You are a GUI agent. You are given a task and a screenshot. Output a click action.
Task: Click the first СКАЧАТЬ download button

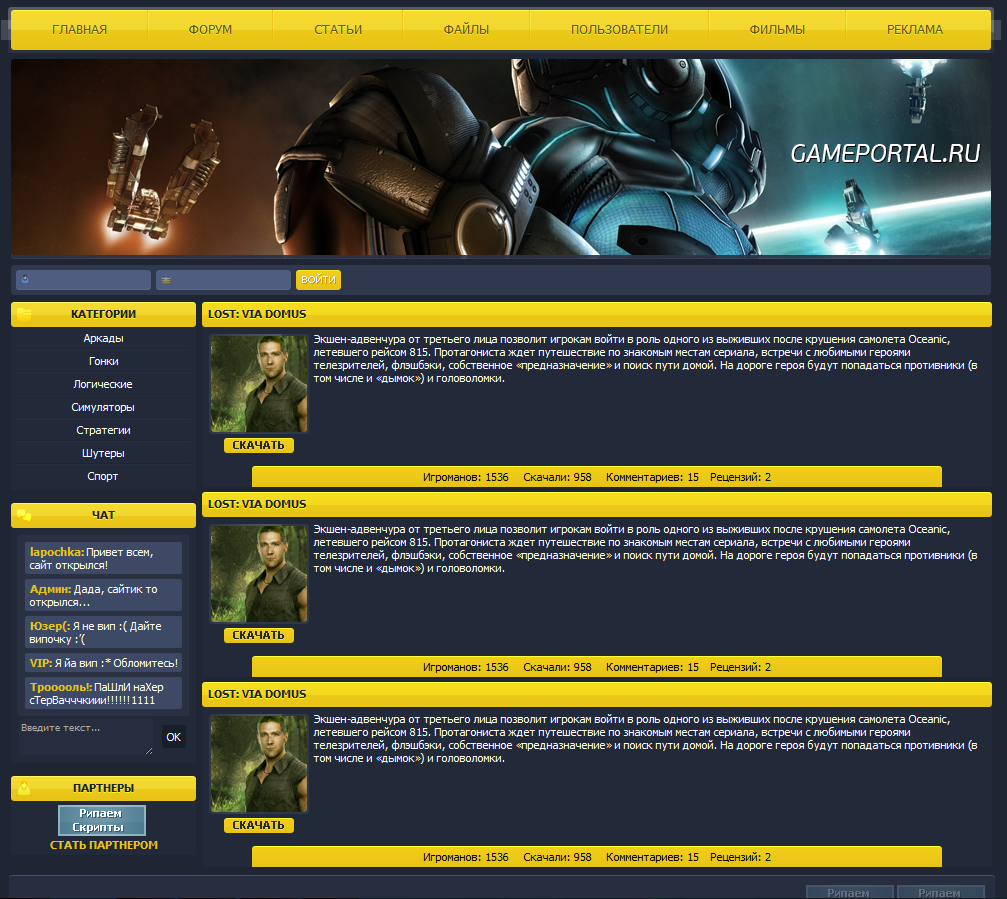(259, 445)
